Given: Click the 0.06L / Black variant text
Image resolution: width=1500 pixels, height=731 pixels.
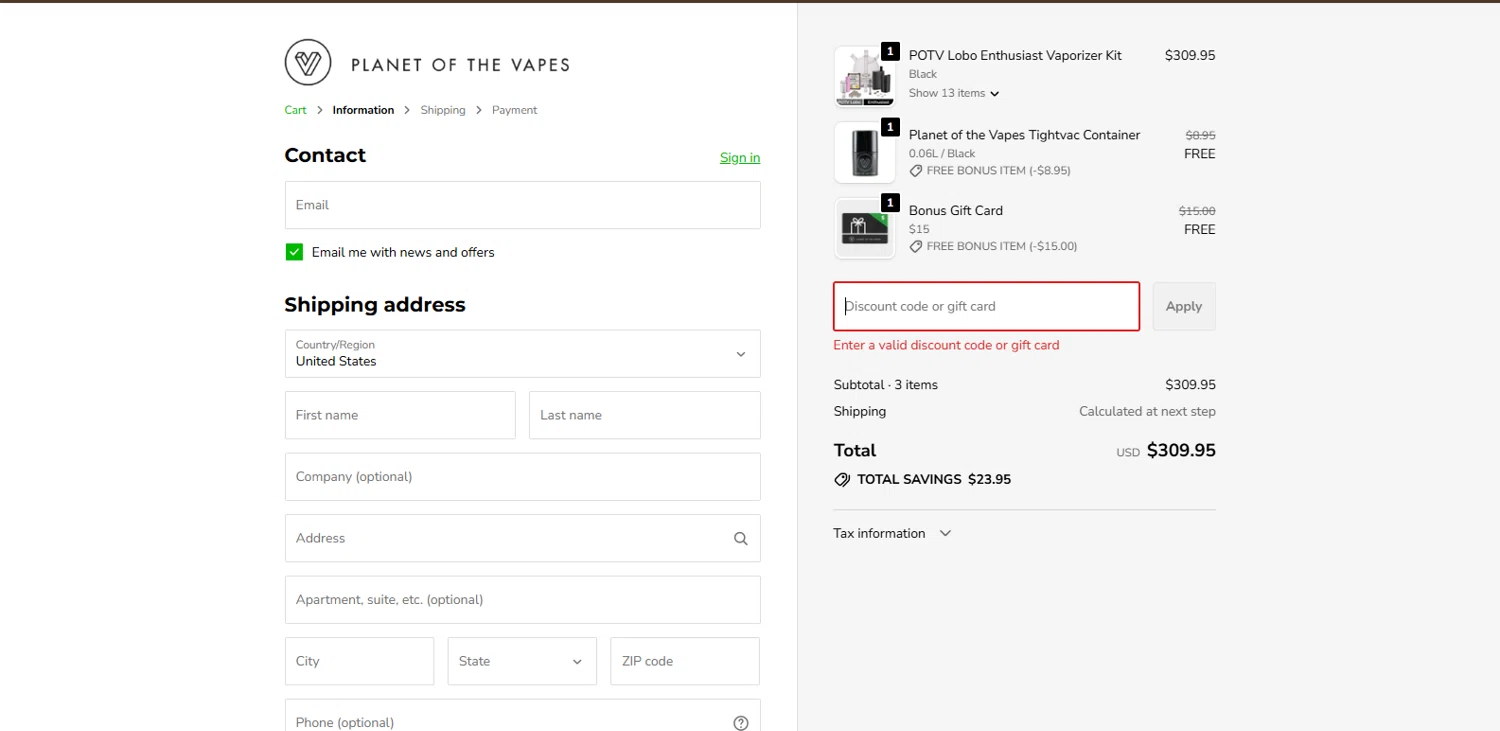Looking at the screenshot, I should pos(942,154).
